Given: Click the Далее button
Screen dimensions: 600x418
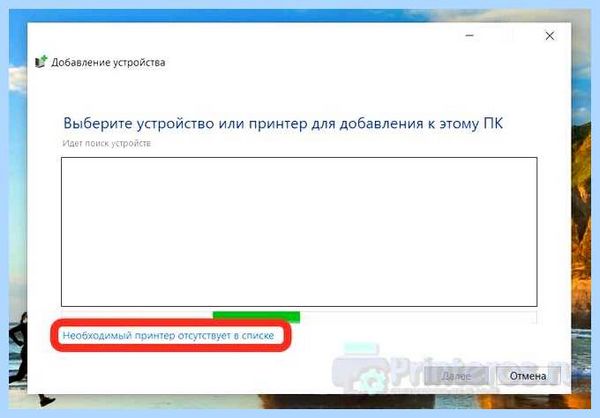Looking at the screenshot, I should (456, 376).
